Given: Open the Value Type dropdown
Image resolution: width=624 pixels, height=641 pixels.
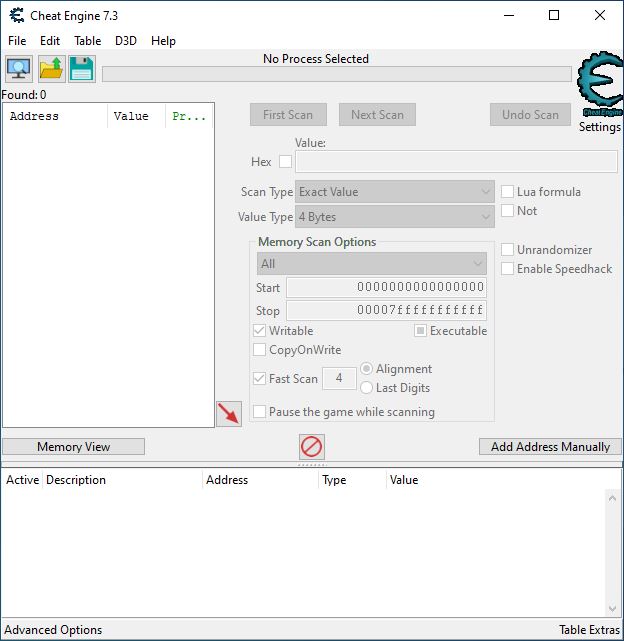Looking at the screenshot, I should (x=395, y=217).
